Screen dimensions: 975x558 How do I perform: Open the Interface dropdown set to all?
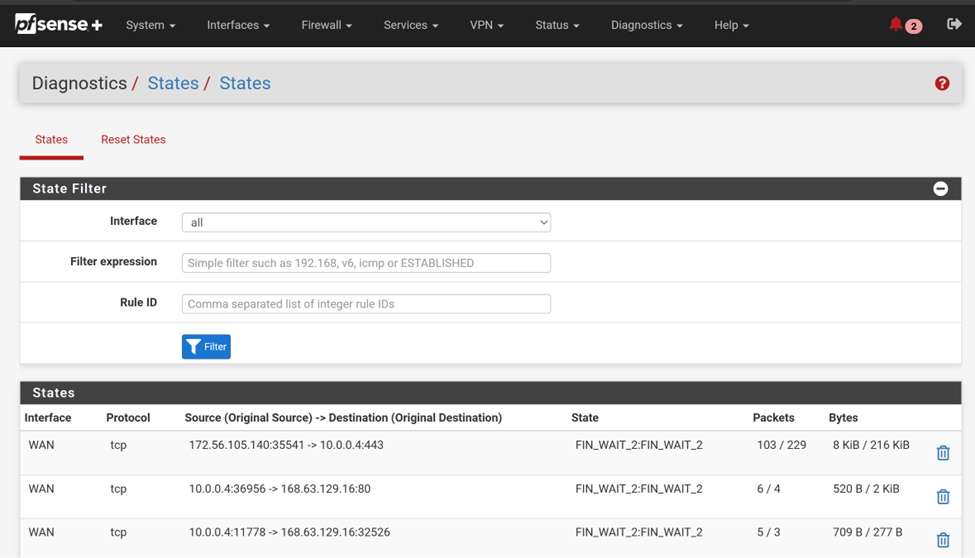point(366,222)
